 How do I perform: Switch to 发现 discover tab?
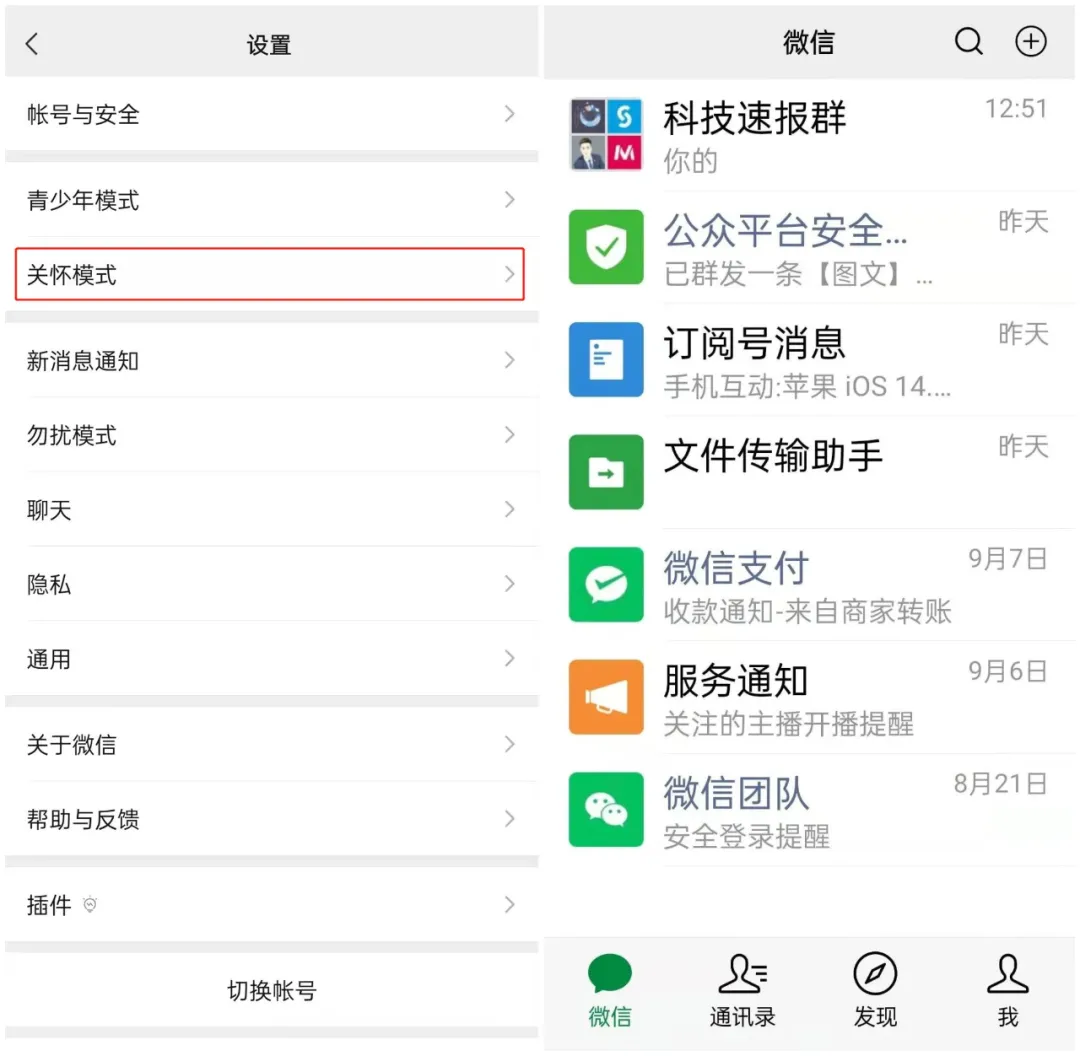tap(875, 991)
